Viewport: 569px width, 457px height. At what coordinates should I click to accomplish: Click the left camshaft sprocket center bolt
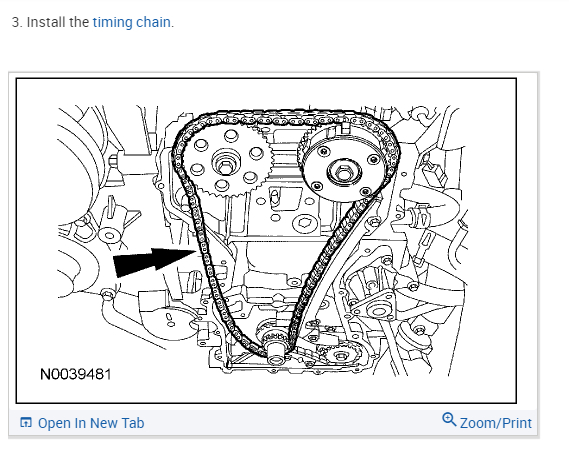pos(226,166)
